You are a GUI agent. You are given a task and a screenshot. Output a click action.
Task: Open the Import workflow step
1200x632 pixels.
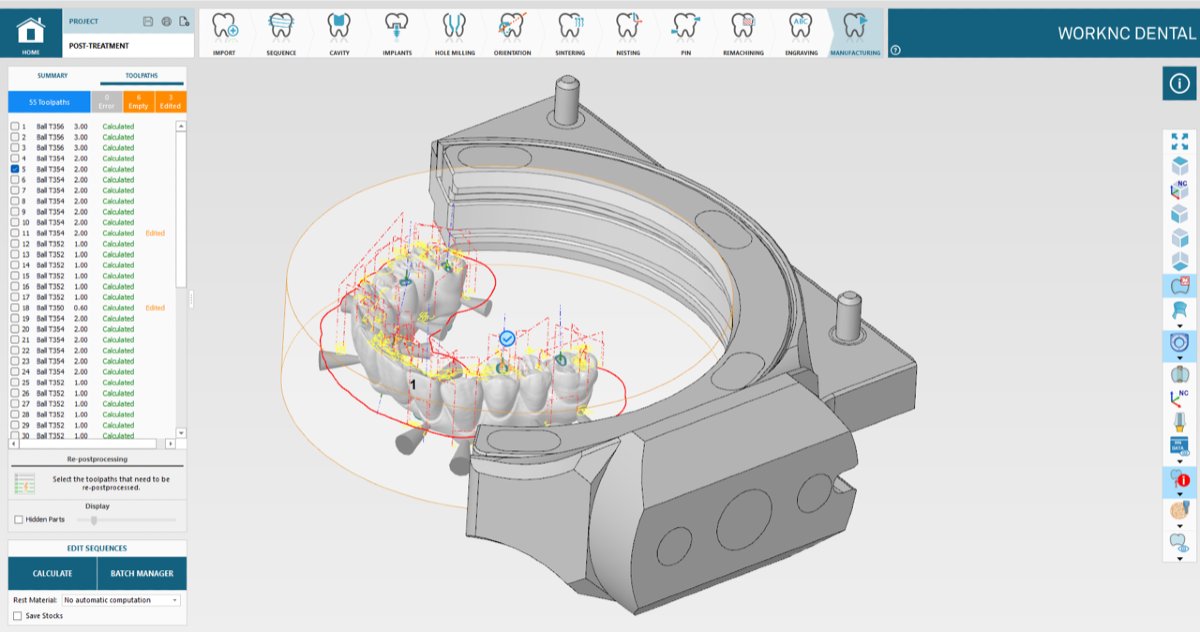tap(225, 33)
